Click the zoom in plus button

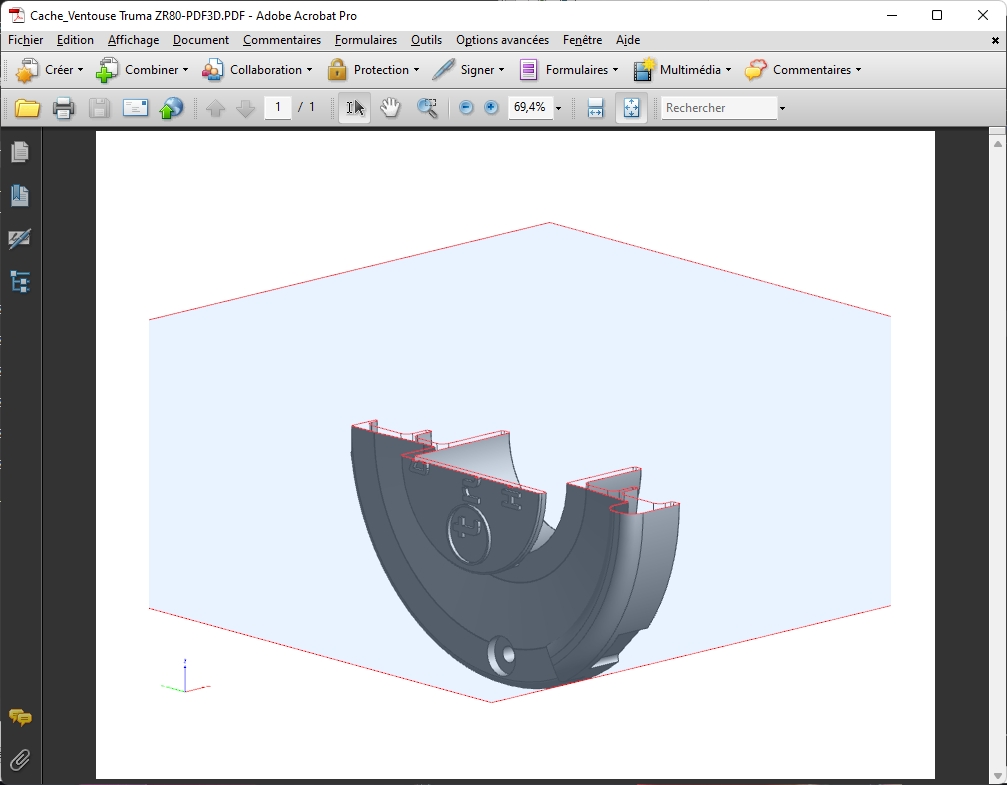[491, 108]
